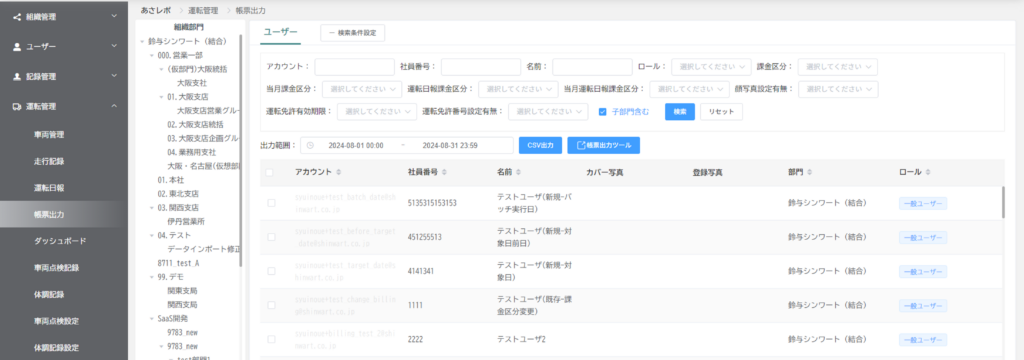The width and height of the screenshot is (1024, 360).
Task: Click the 運転管理 truck icon in sidebar
Action: 17,106
